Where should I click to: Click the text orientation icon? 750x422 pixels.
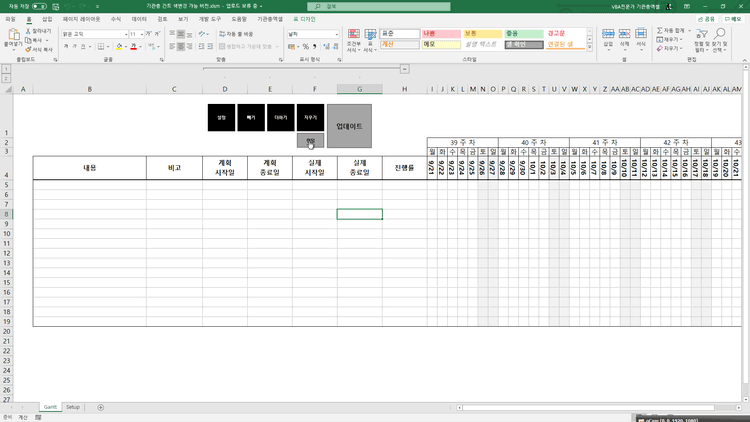[202, 34]
